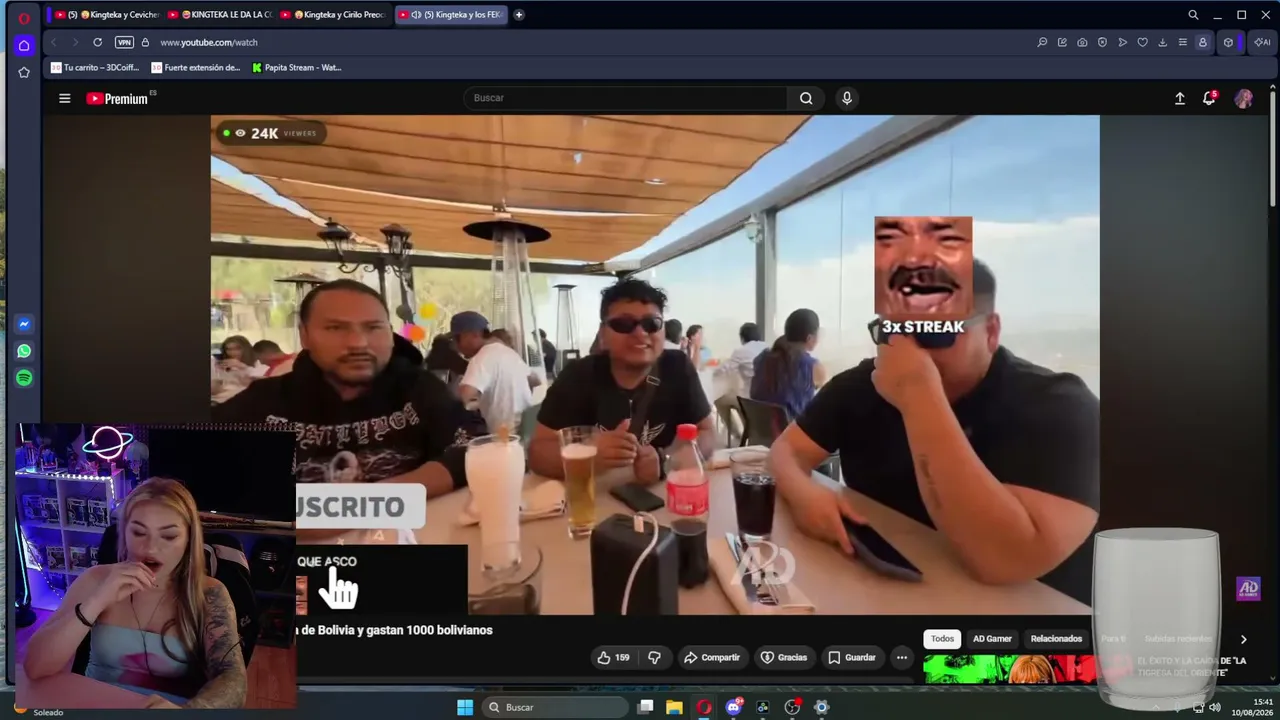Click the YouTube 'Buscar' search field
Viewport: 1280px width, 720px height.
[x=625, y=98]
